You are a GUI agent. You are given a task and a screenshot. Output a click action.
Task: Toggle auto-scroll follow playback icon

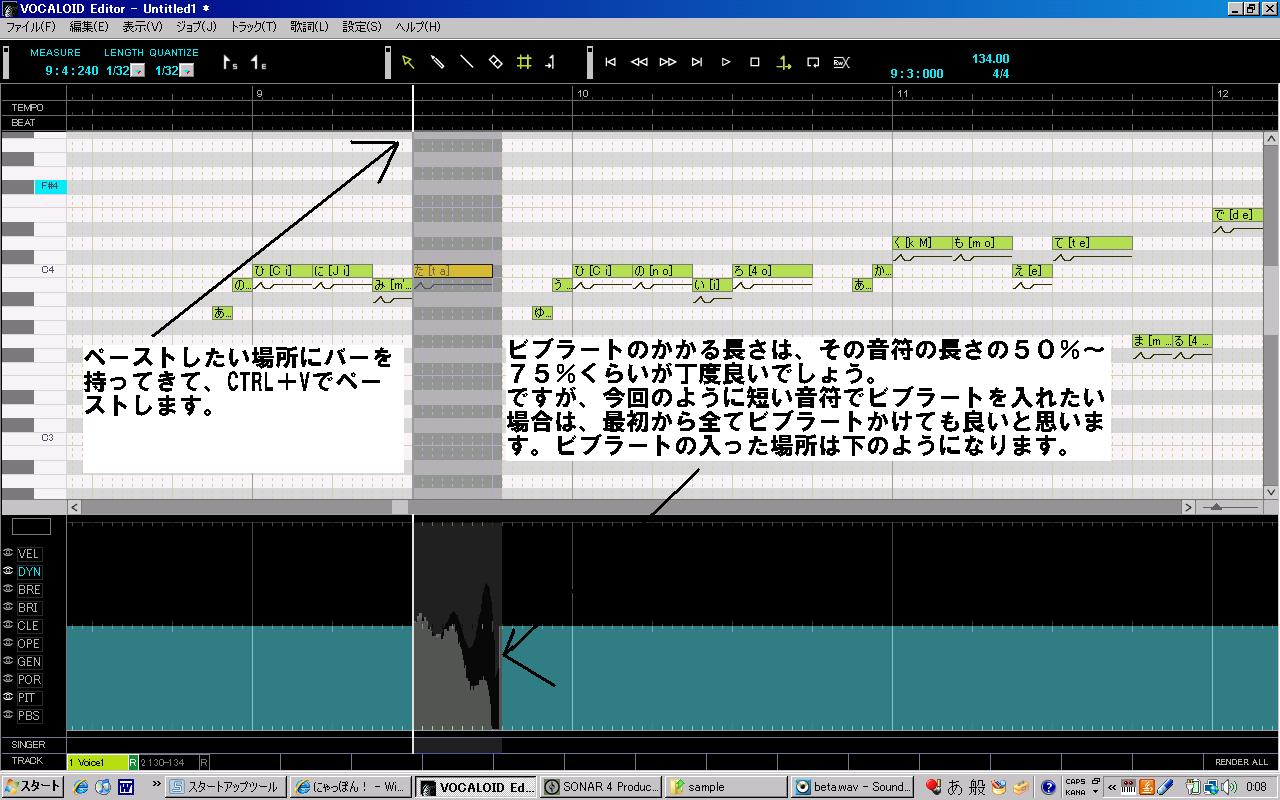[x=784, y=62]
